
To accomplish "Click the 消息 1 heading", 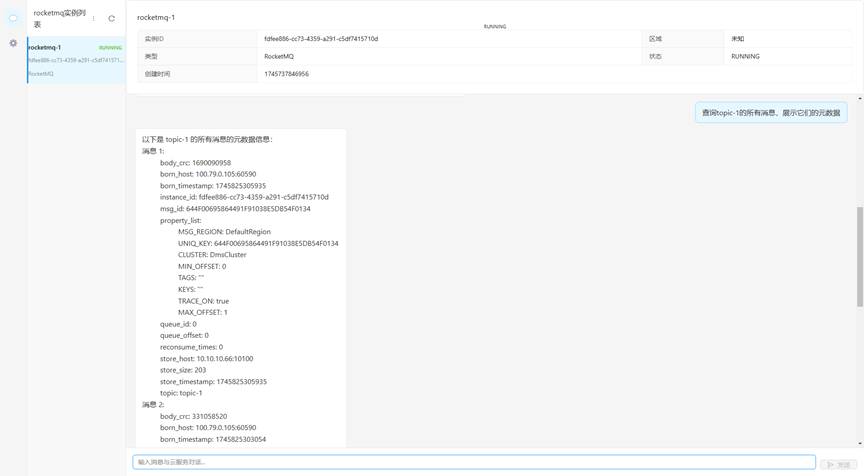I will point(153,151).
